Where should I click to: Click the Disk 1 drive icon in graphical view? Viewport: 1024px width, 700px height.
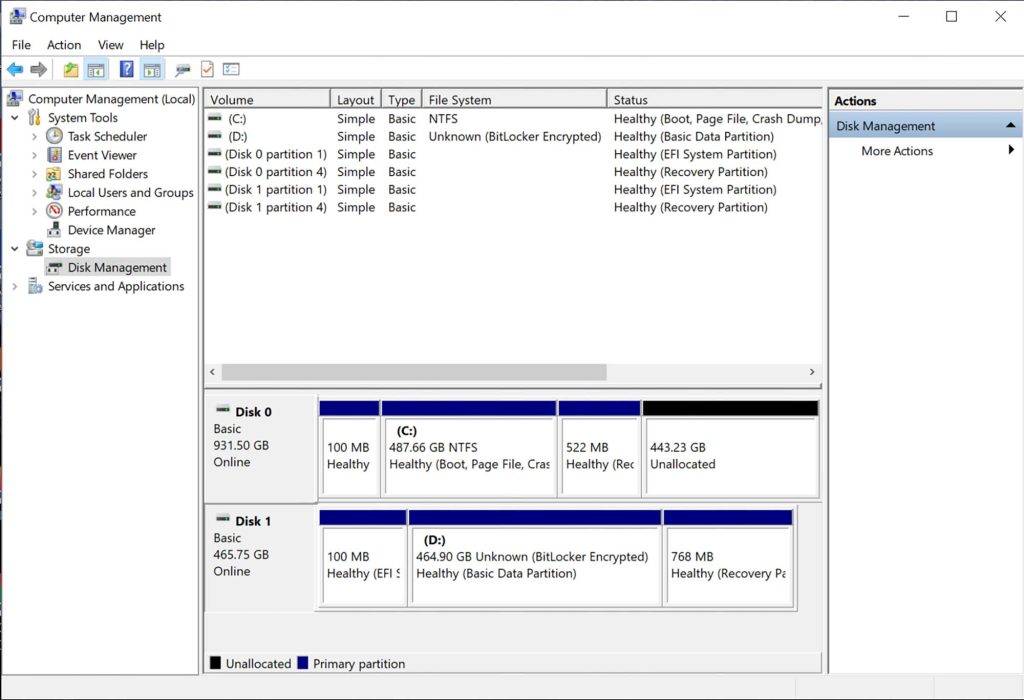click(223, 519)
